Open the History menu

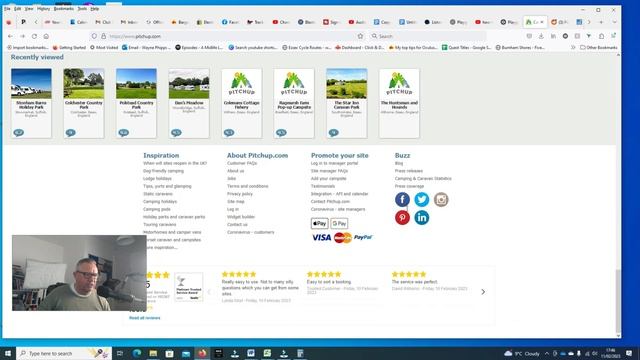pos(43,9)
